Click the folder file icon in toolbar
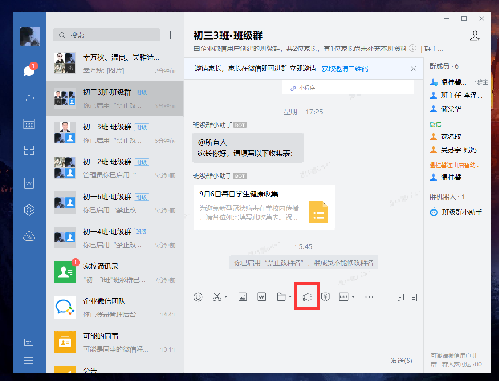Screen dimensions: 500x381 (281, 297)
